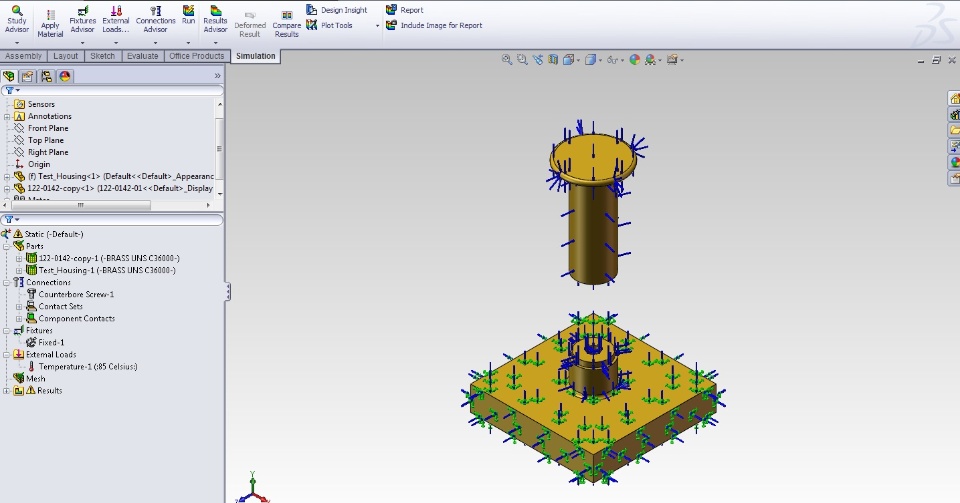The height and width of the screenshot is (503, 960).
Task: Open ConfigurationManager tab
Action: tap(46, 76)
